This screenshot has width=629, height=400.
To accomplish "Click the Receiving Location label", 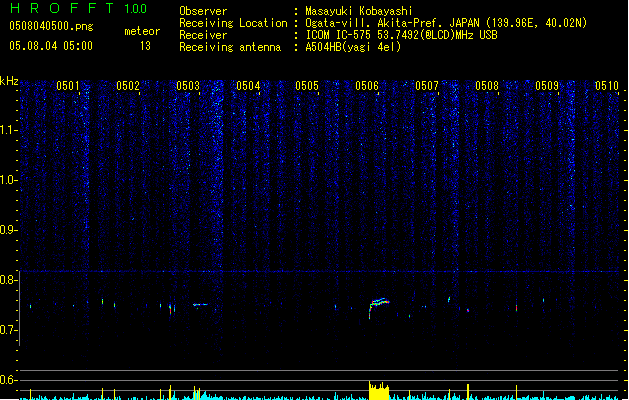I will [233, 23].
